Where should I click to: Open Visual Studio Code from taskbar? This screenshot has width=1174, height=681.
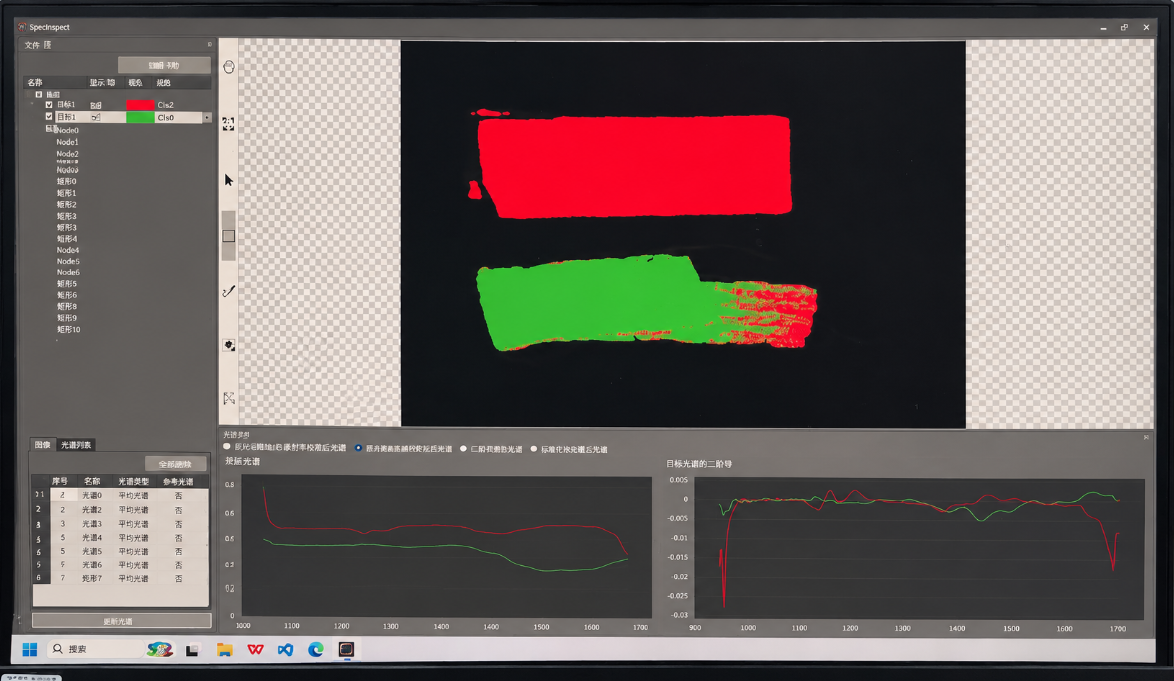tap(285, 650)
